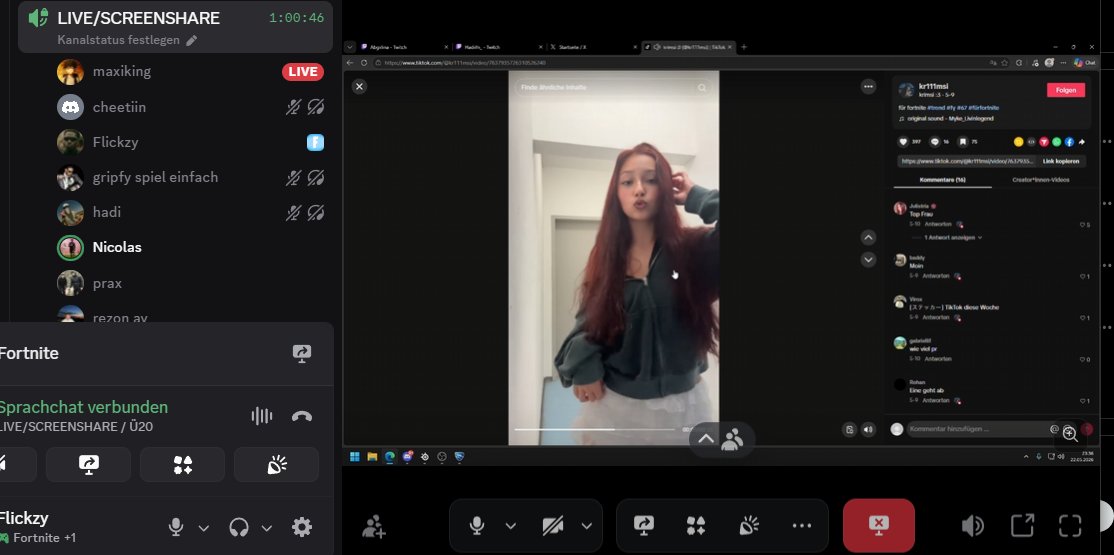The image size is (1114, 555).
Task: Switch to Creator*innen-Videos tab
Action: [1040, 180]
